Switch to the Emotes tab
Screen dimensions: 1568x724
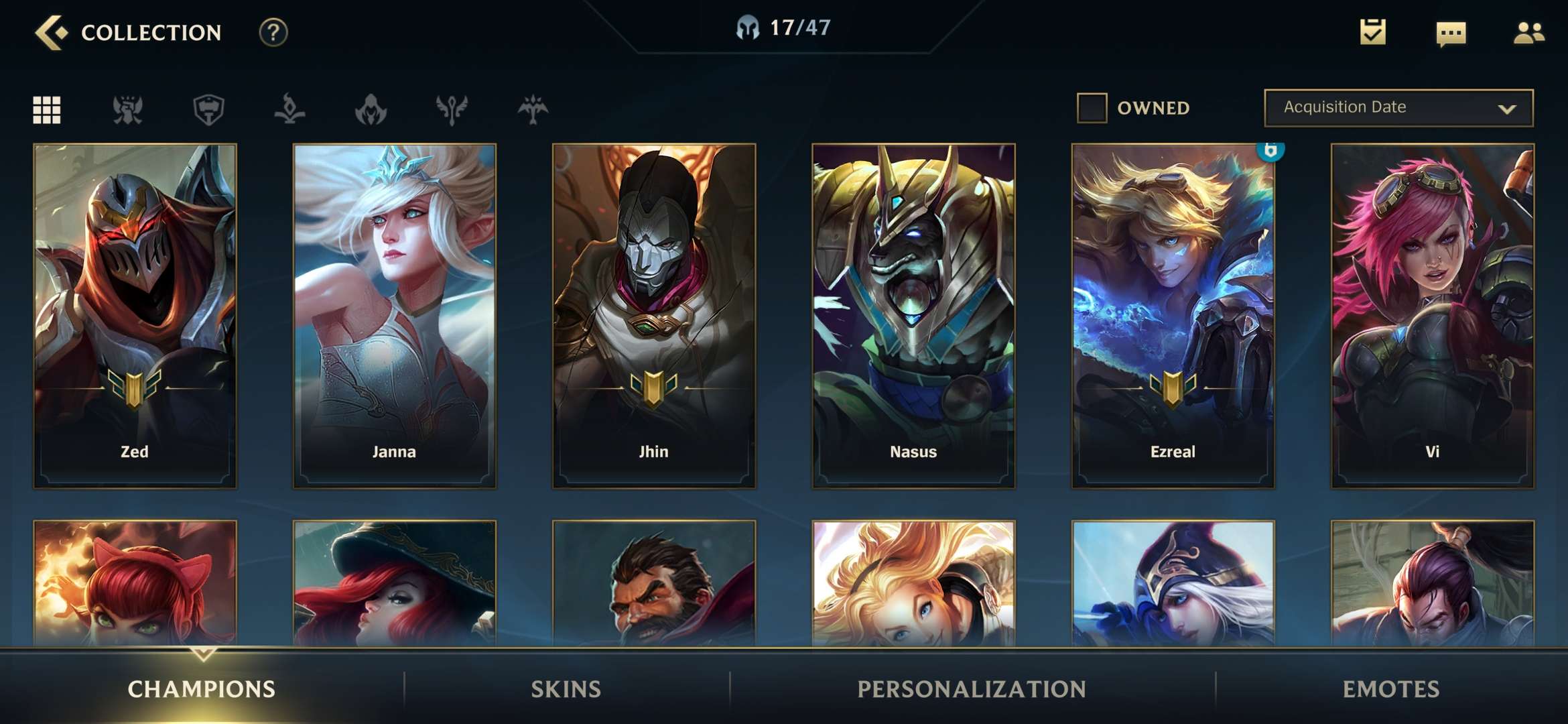(1391, 689)
